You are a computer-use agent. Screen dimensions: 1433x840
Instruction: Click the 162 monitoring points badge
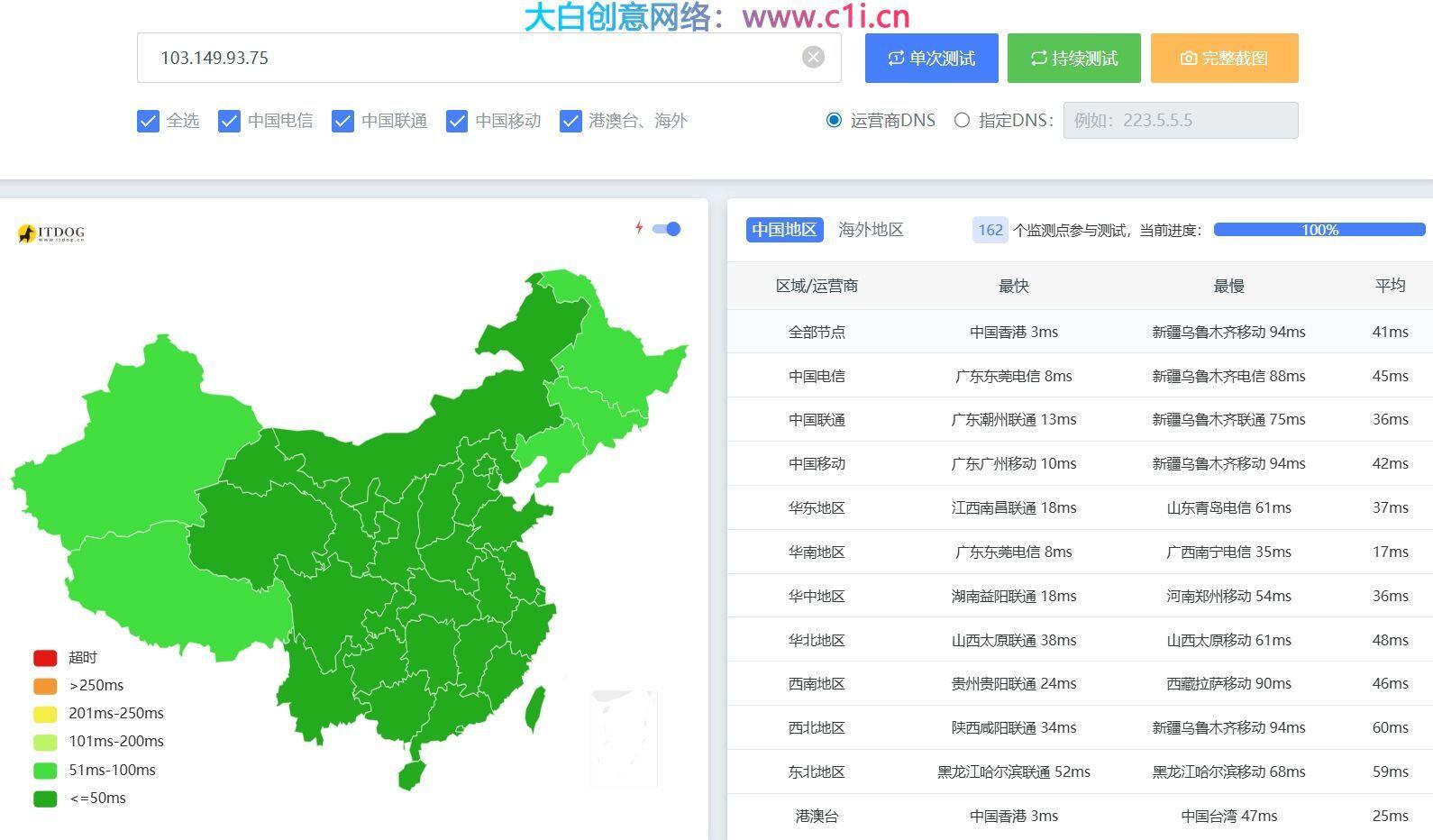990,230
